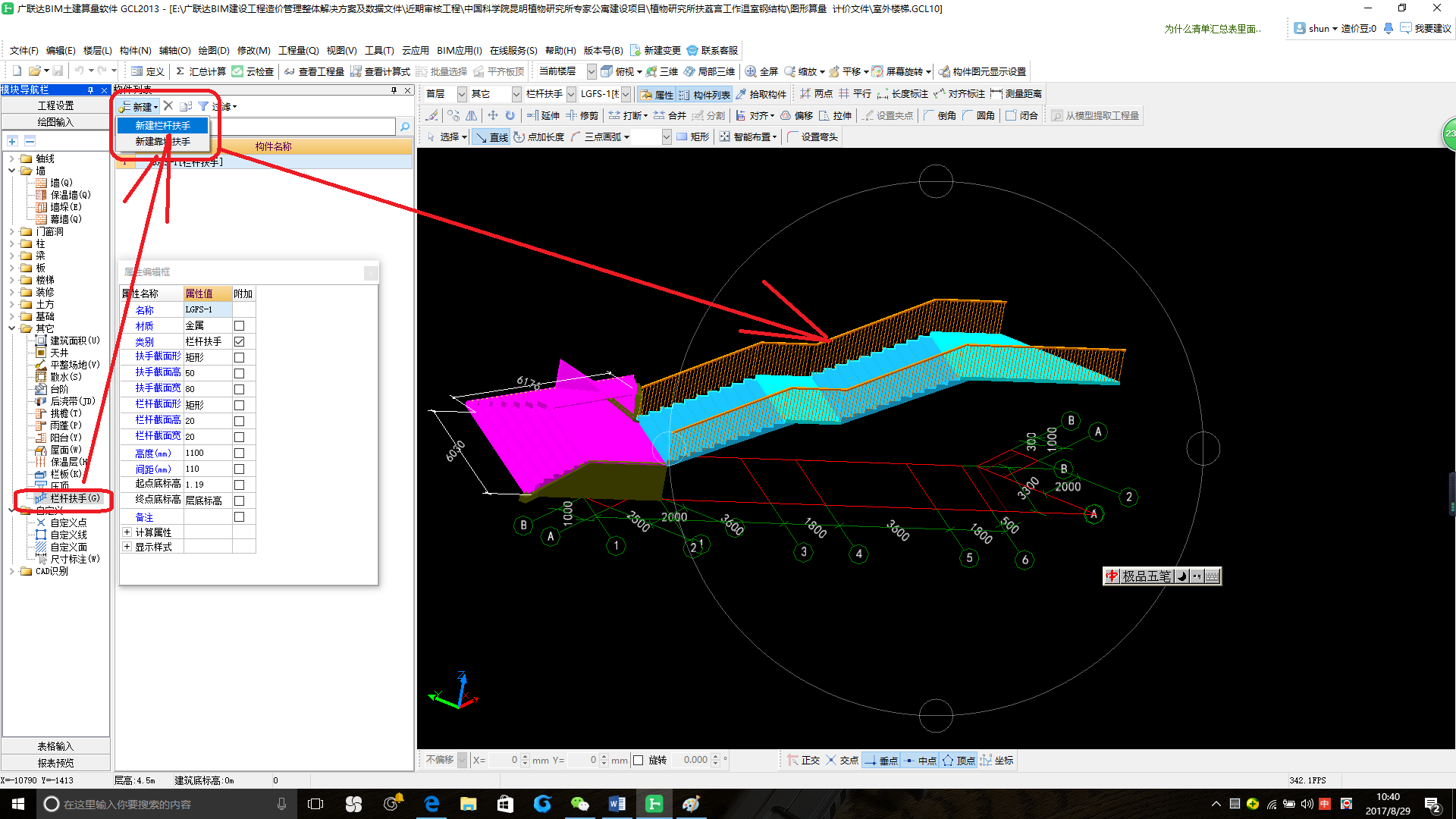
Task: Toggle the 间距(mm) additional checkbox
Action: [239, 469]
